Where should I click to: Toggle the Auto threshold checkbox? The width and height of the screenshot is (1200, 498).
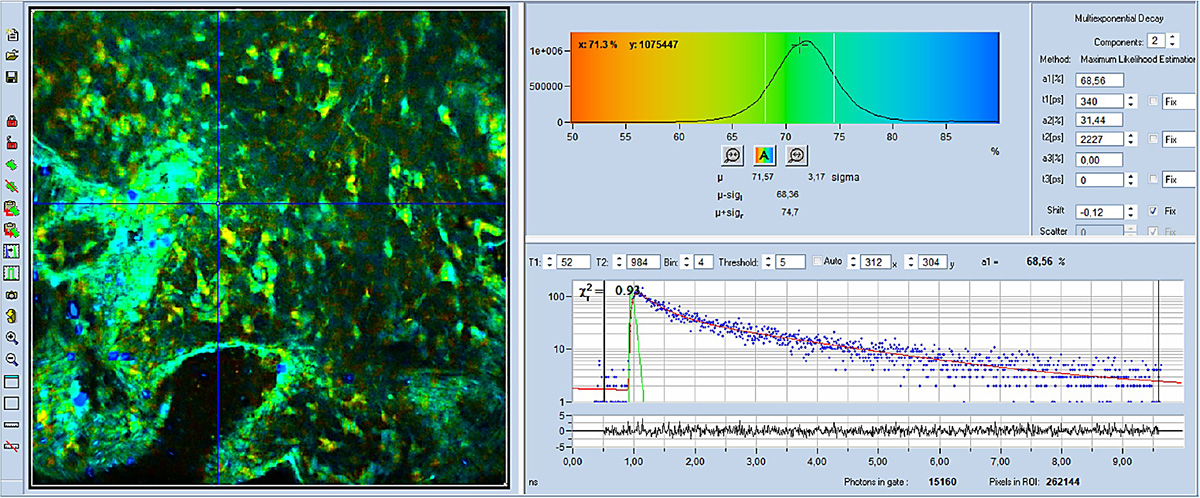819,261
